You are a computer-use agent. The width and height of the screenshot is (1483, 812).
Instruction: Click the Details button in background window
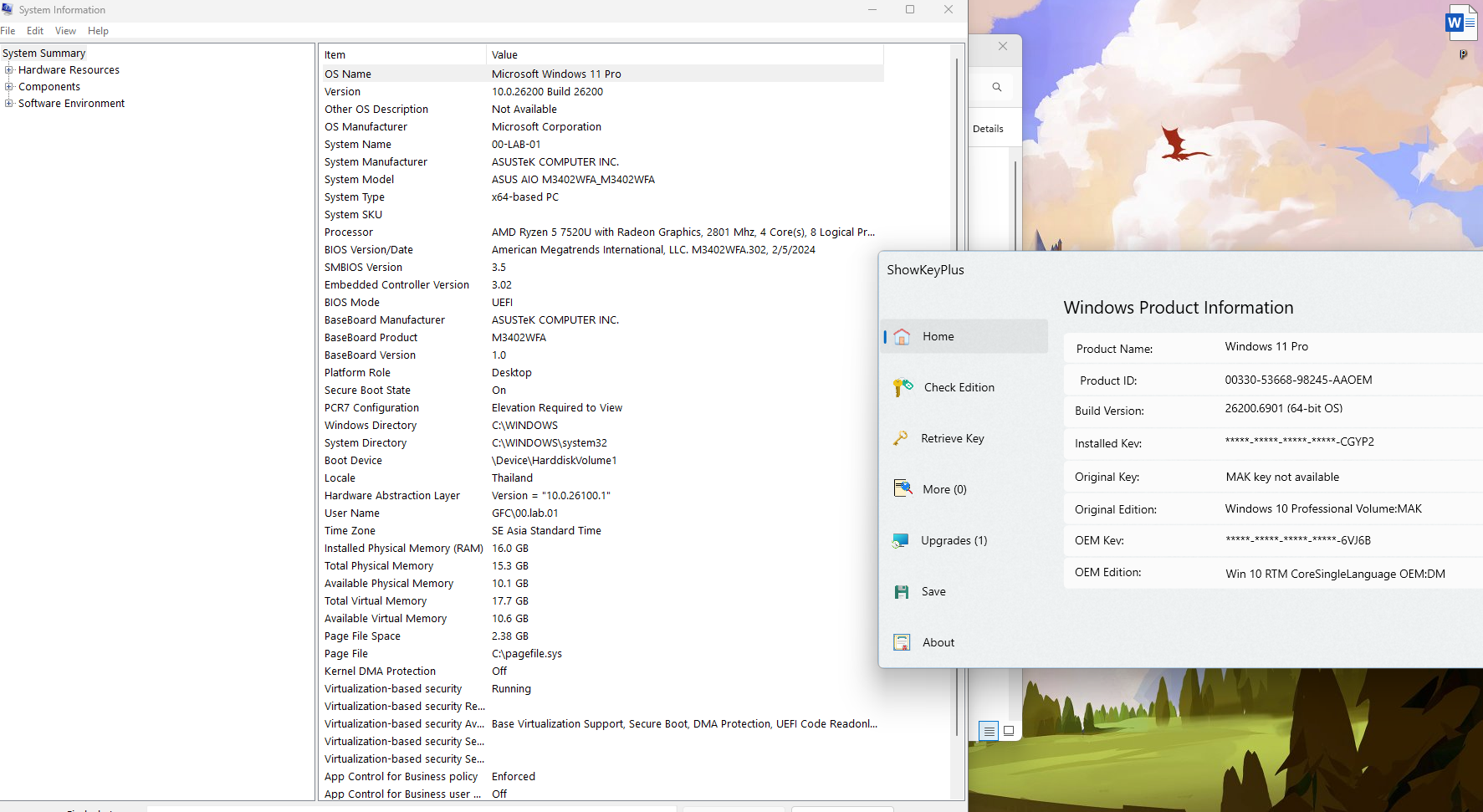988,129
